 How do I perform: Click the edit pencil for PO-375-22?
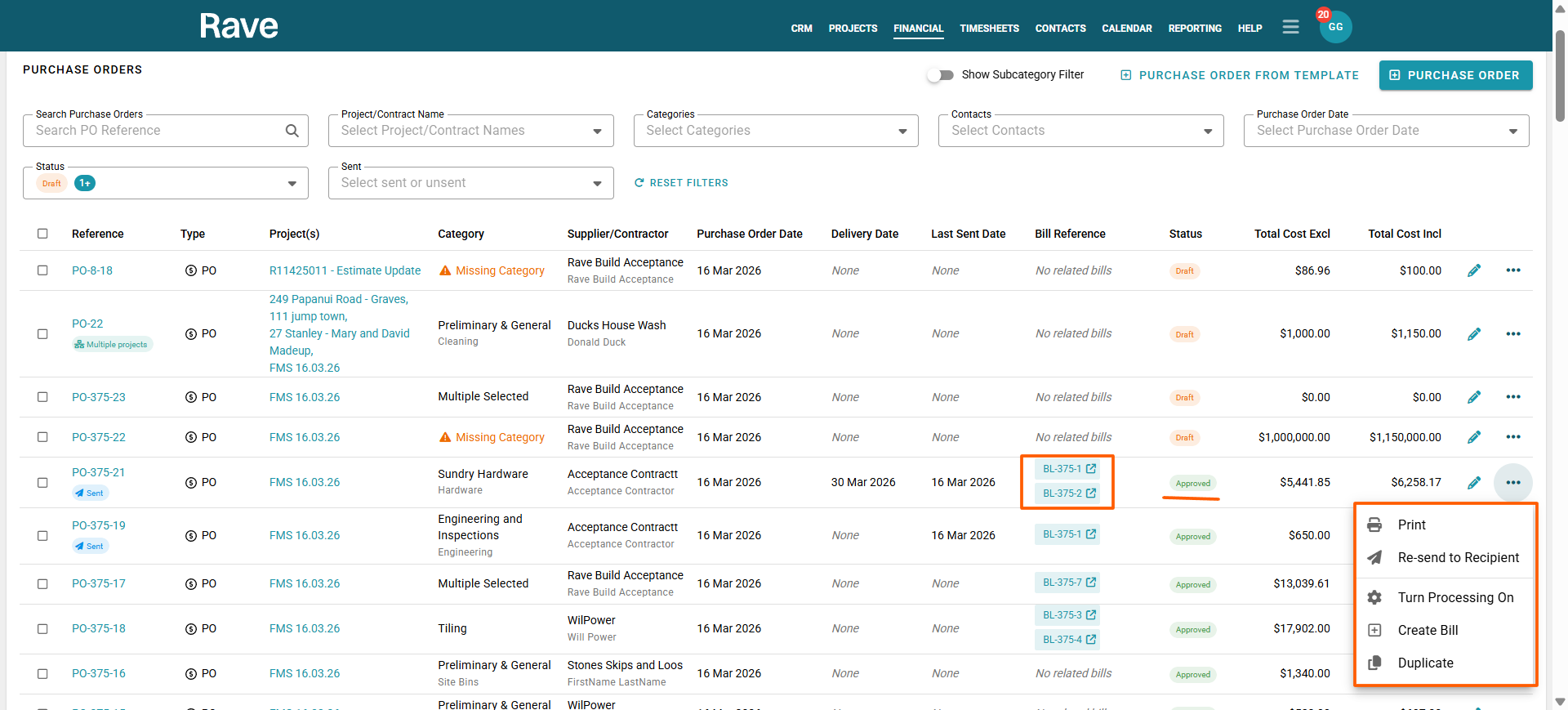(1473, 437)
